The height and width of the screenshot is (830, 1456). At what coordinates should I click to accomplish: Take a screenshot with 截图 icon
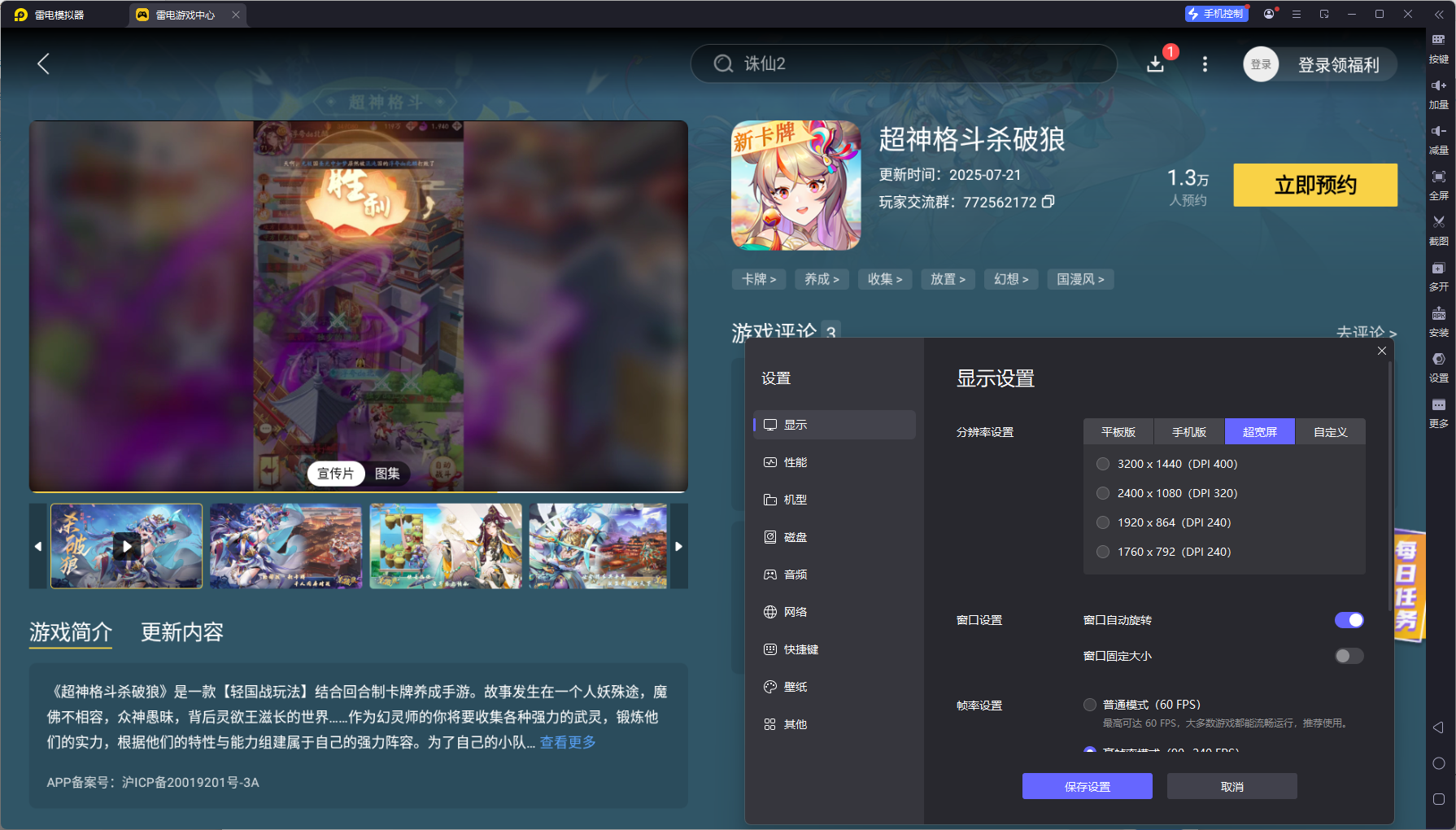click(x=1439, y=231)
